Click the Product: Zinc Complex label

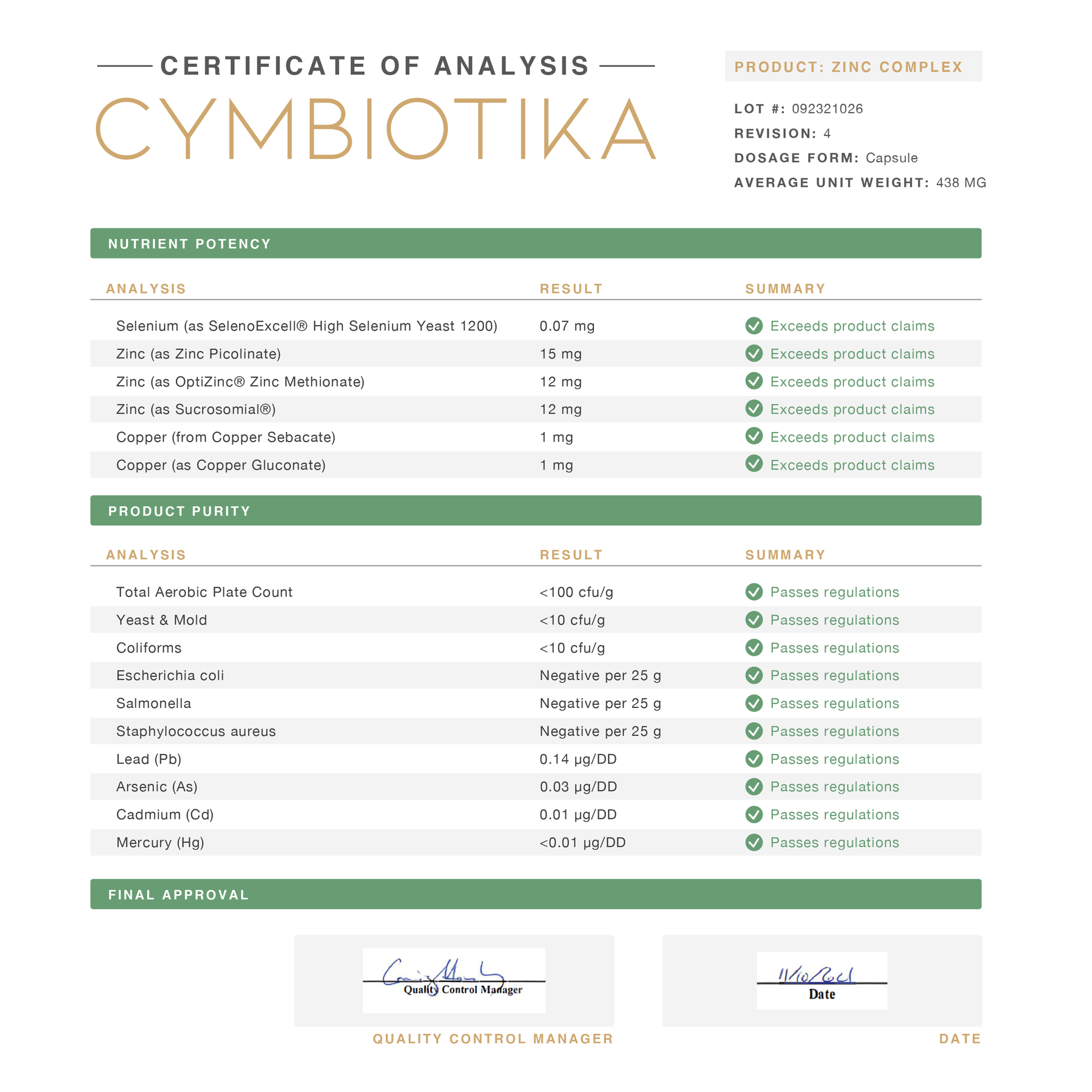[x=853, y=66]
